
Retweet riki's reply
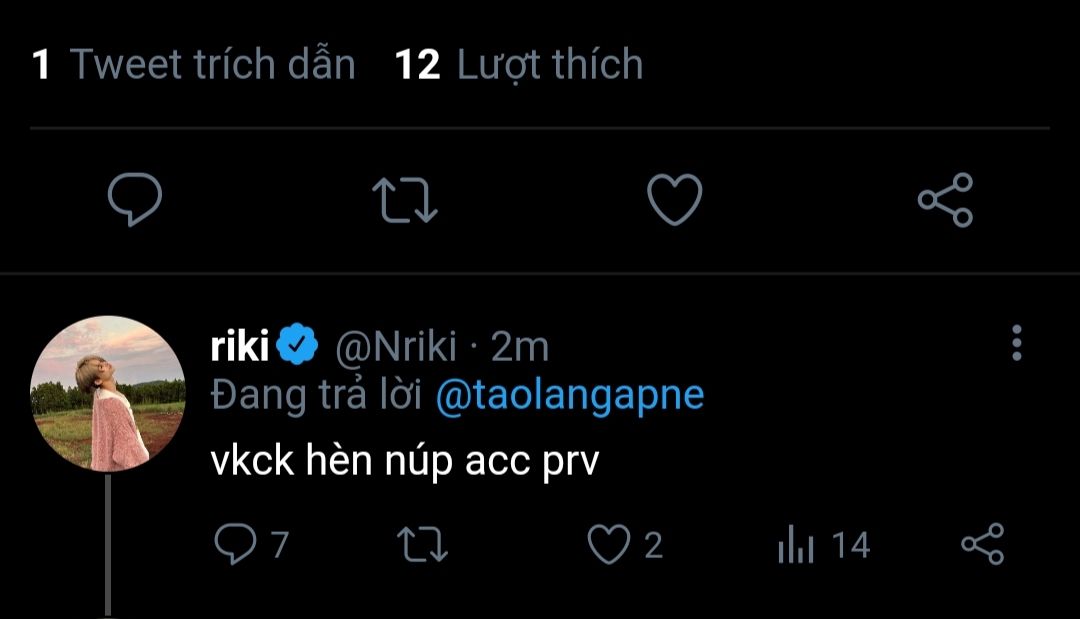422,545
